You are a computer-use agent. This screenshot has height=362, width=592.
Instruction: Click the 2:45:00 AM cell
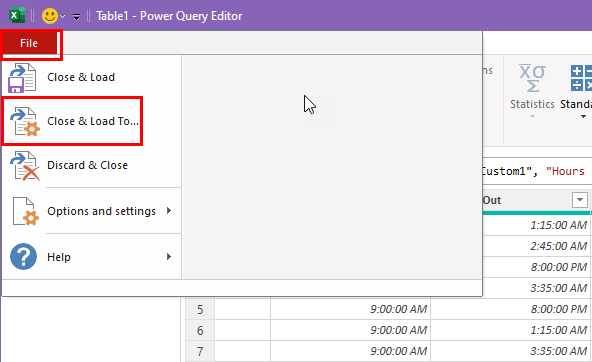click(x=536, y=246)
